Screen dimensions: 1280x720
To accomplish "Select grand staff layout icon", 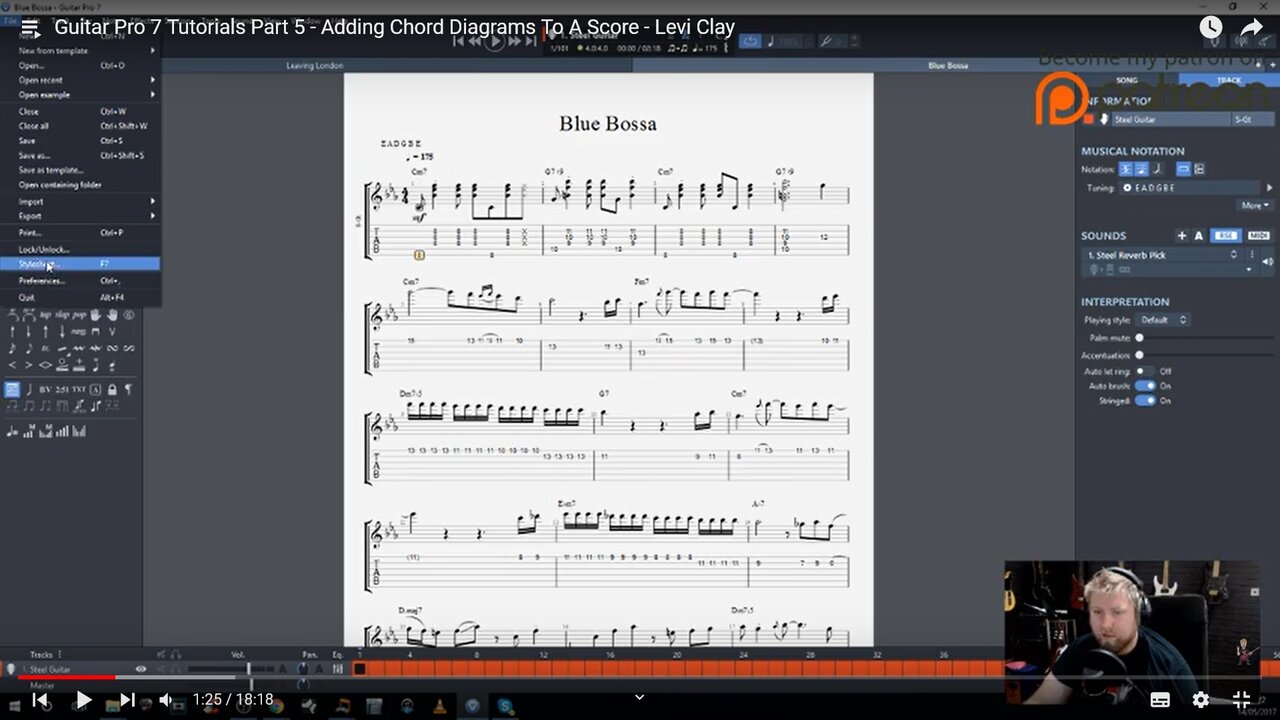I will point(1199,169).
